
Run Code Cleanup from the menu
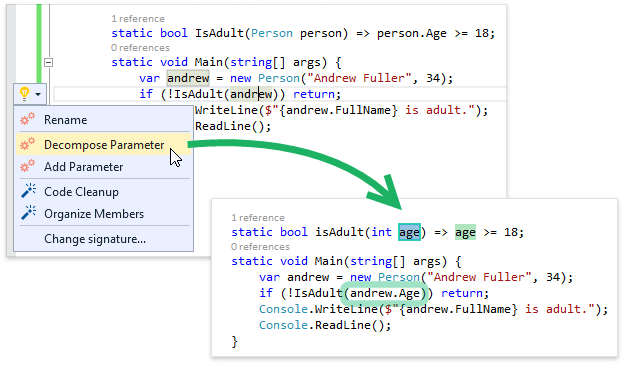pos(103,192)
